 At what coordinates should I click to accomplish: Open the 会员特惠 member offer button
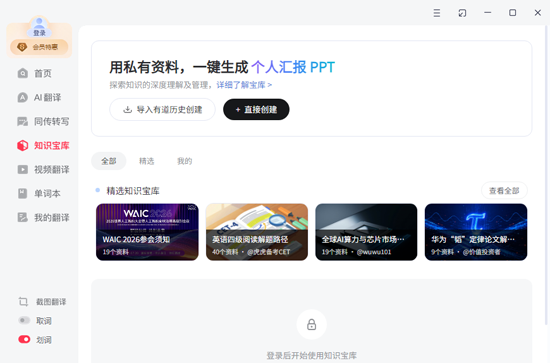[39, 47]
